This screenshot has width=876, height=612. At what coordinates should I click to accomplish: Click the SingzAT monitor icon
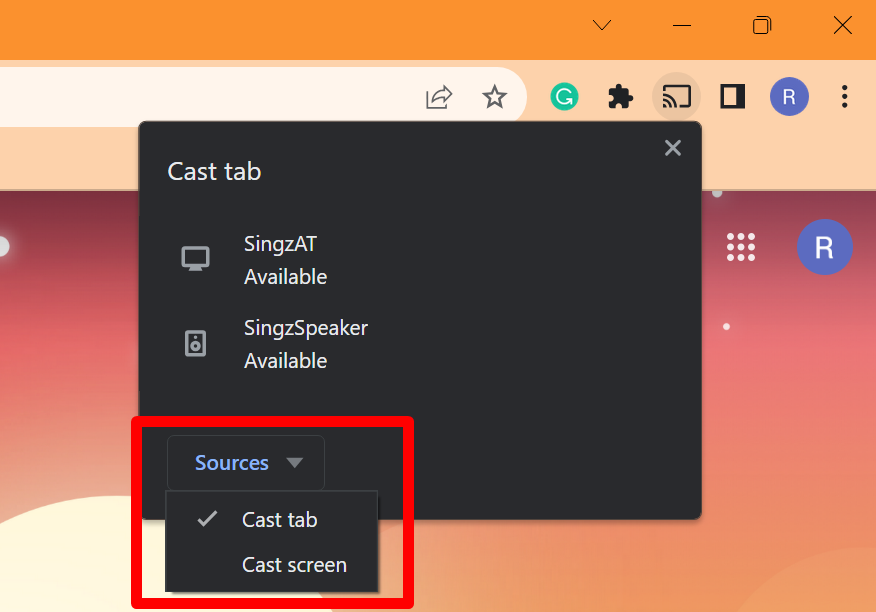click(196, 259)
